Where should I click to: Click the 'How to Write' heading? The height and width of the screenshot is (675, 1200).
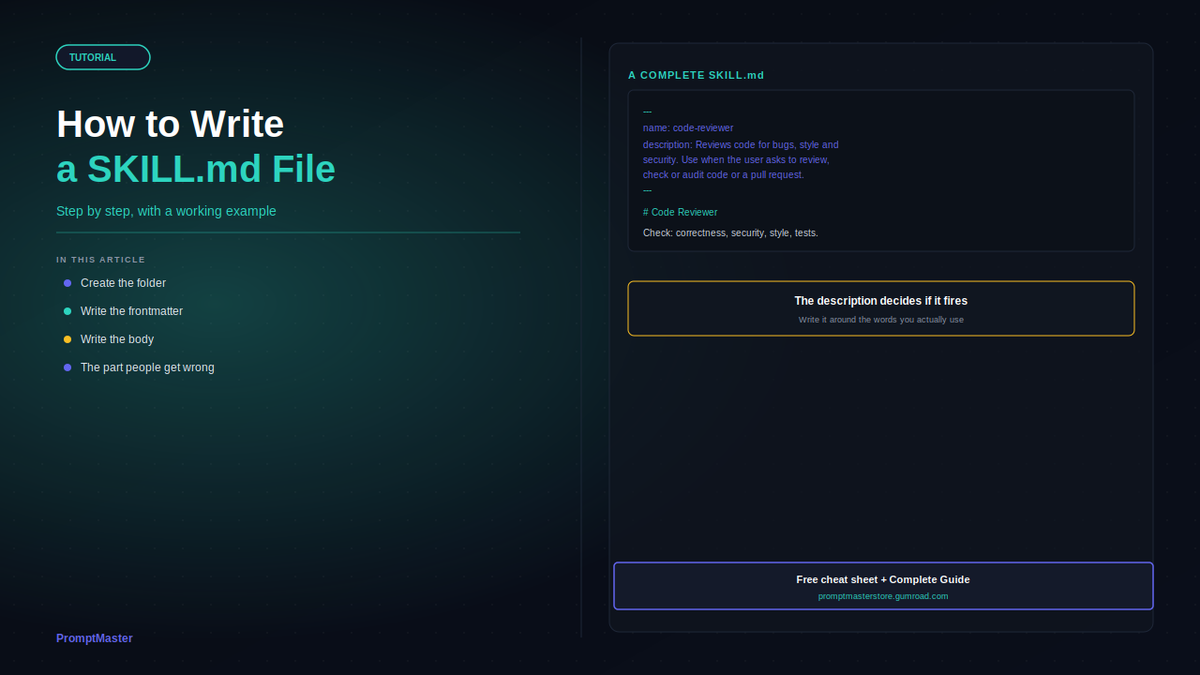point(170,124)
